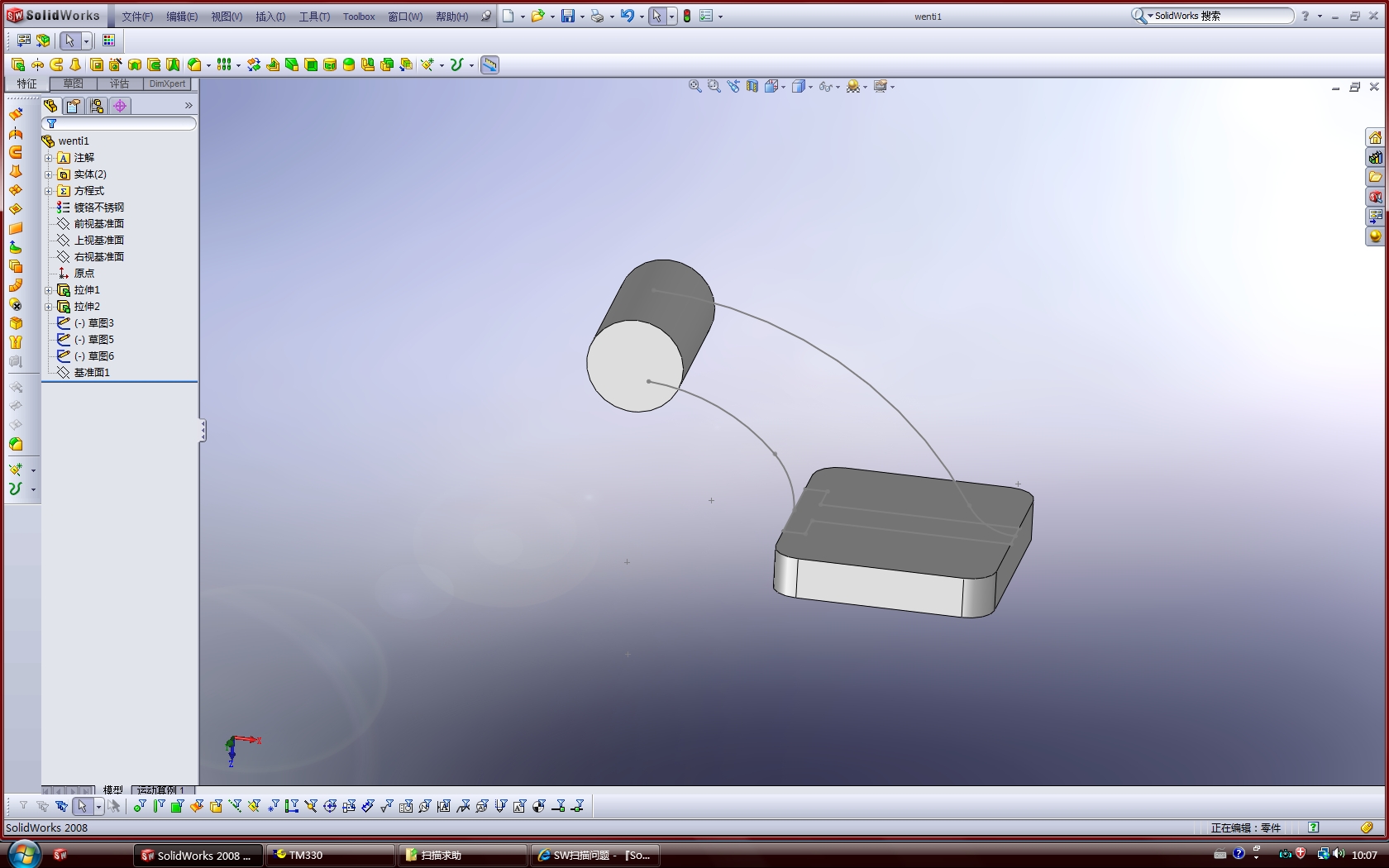Open the FeatureManager design tree tab
The width and height of the screenshot is (1389, 868).
(x=50, y=106)
